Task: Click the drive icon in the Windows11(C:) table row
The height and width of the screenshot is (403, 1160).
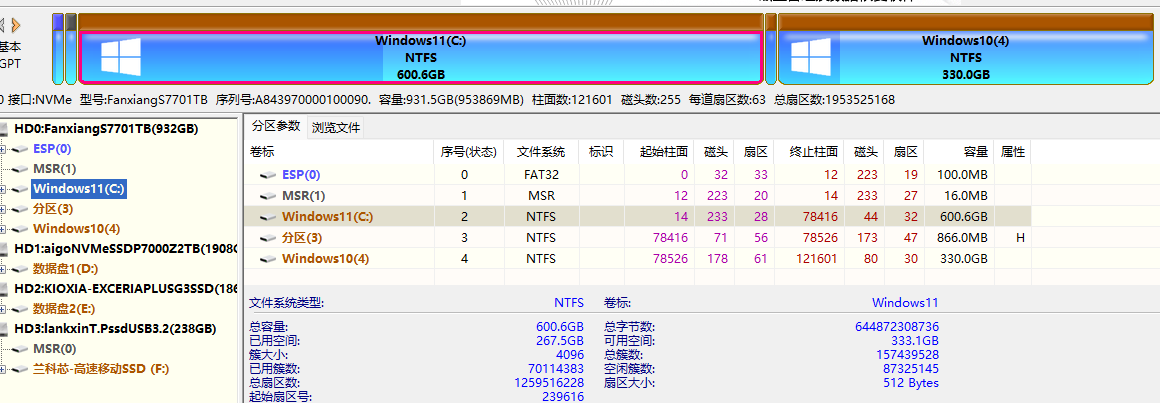Action: pyautogui.click(x=268, y=217)
